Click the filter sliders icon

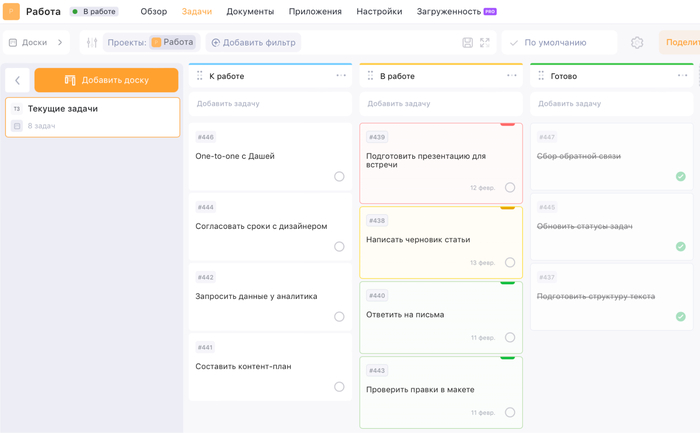pyautogui.click(x=92, y=43)
